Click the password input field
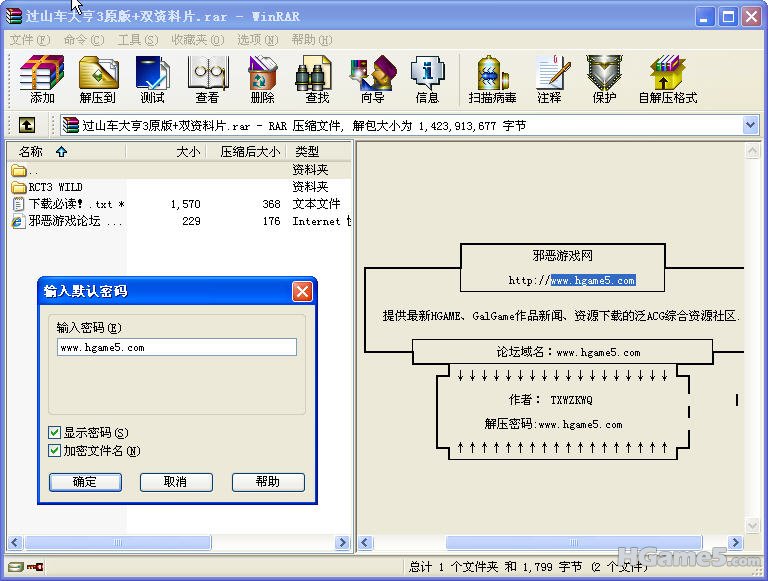Viewport: 768px width, 581px height. coord(176,347)
